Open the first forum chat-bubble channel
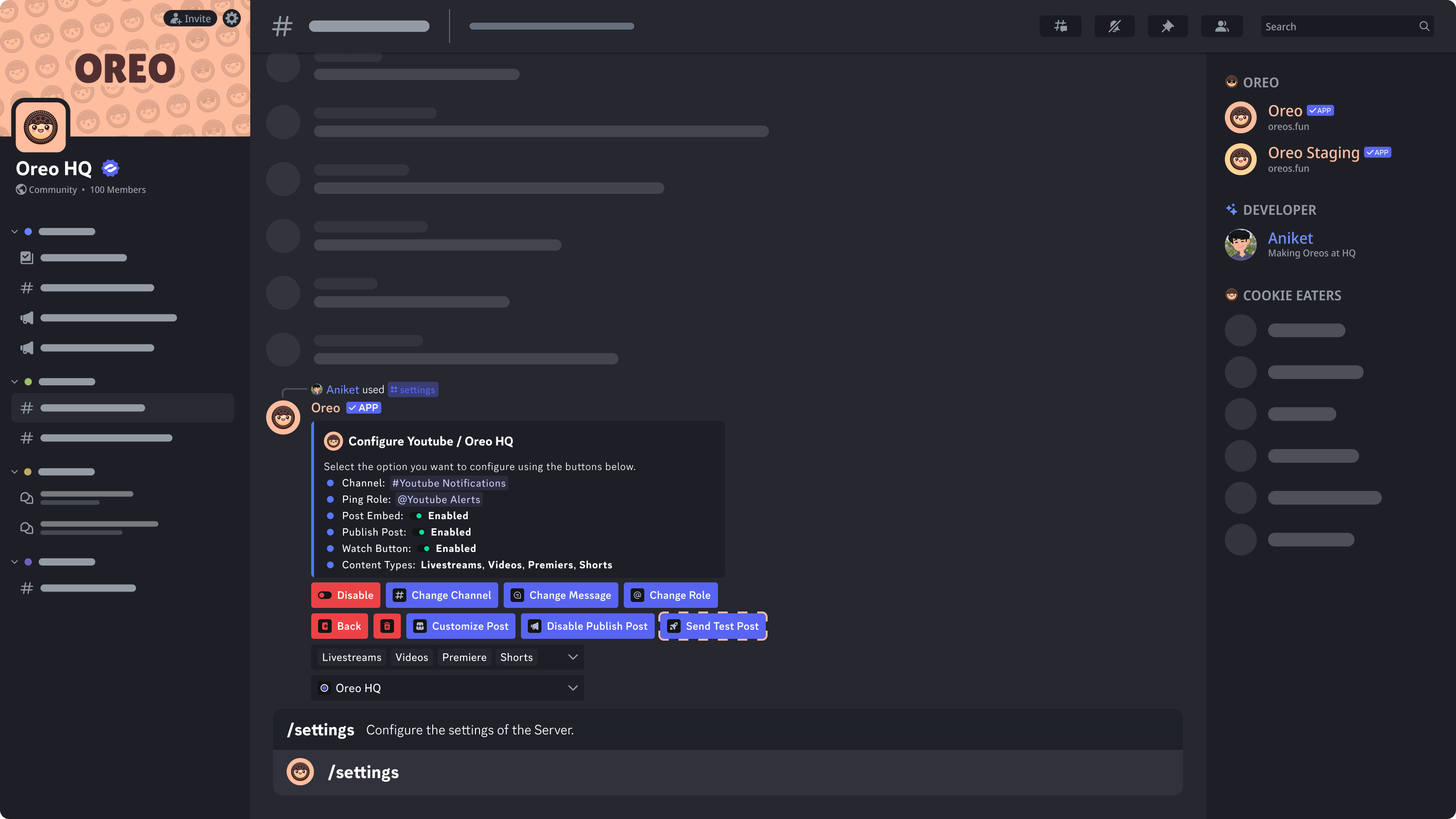1456x819 pixels. 77,498
